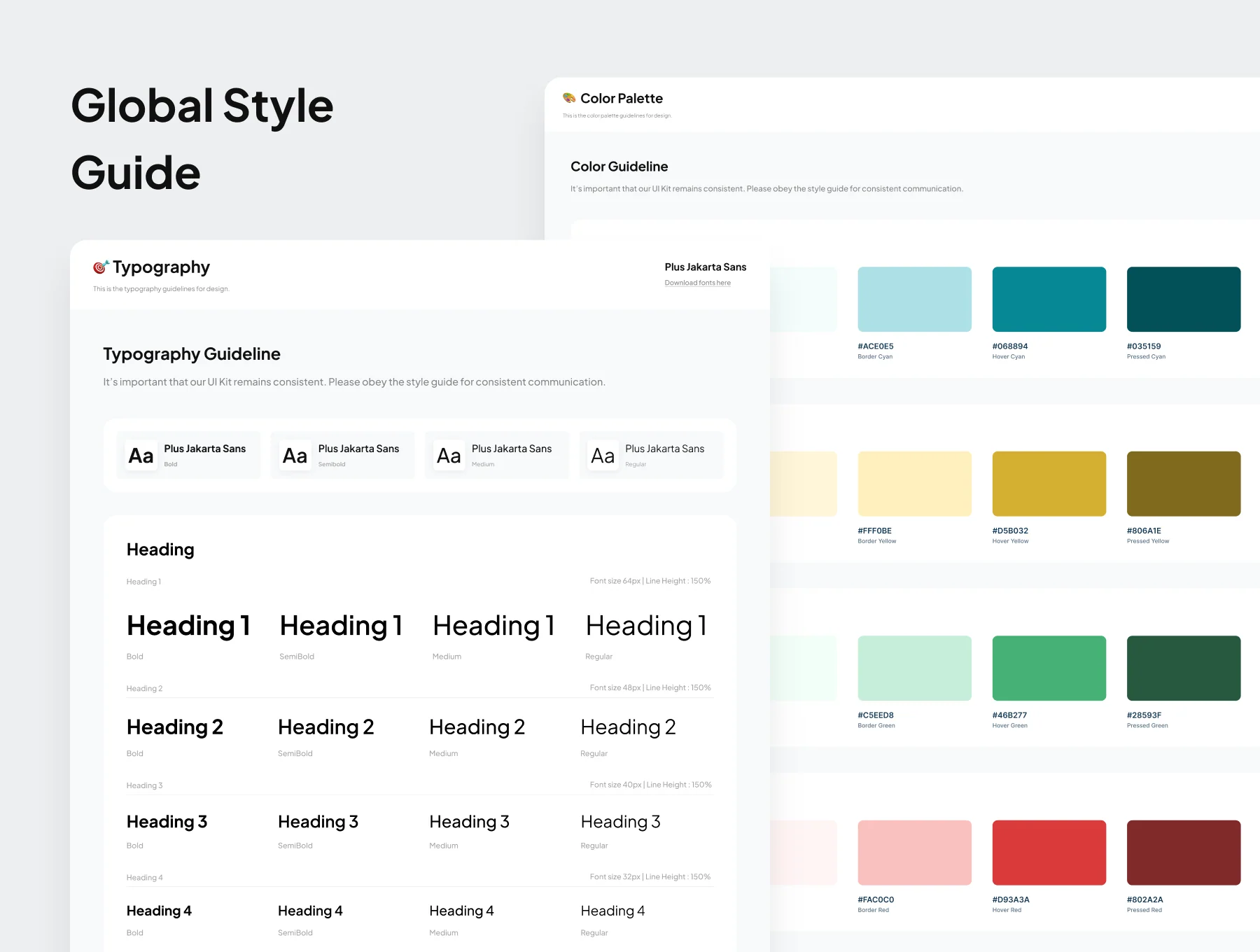Click the #806A1E hex code label
The height and width of the screenshot is (952, 1260).
point(1144,531)
